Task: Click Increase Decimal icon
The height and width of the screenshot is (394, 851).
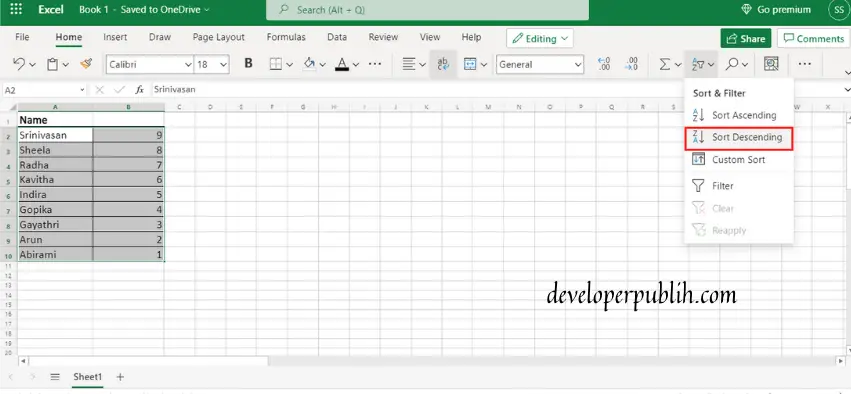Action: [604, 64]
